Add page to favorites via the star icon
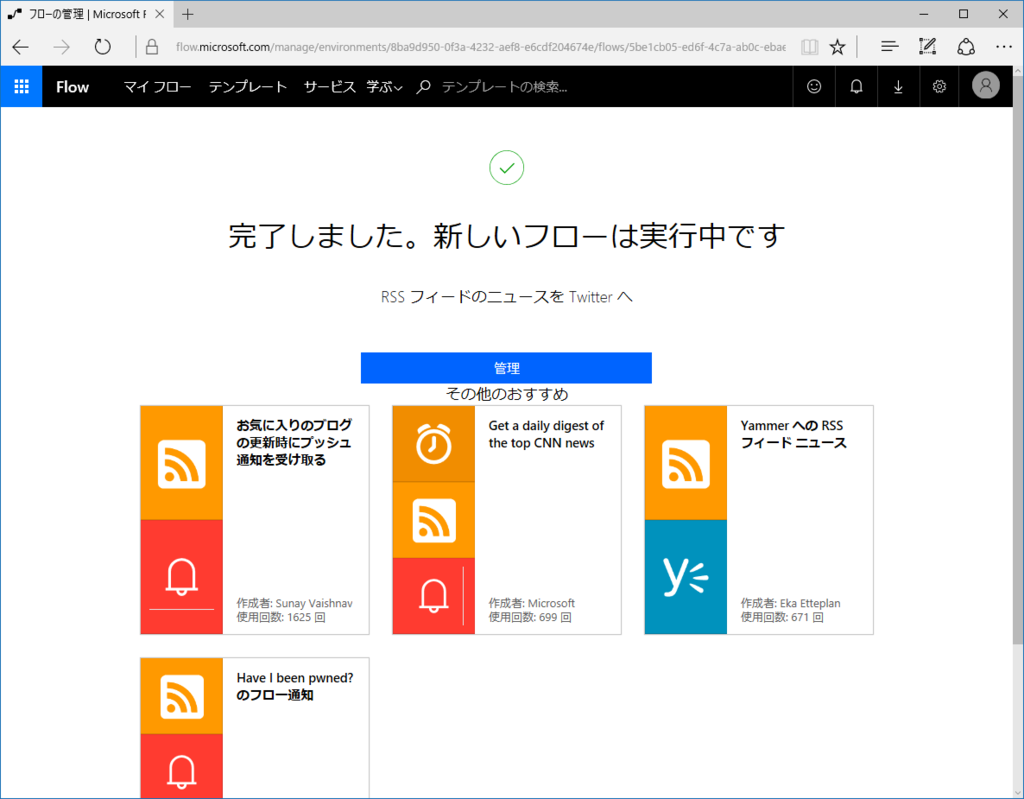 pyautogui.click(x=837, y=46)
